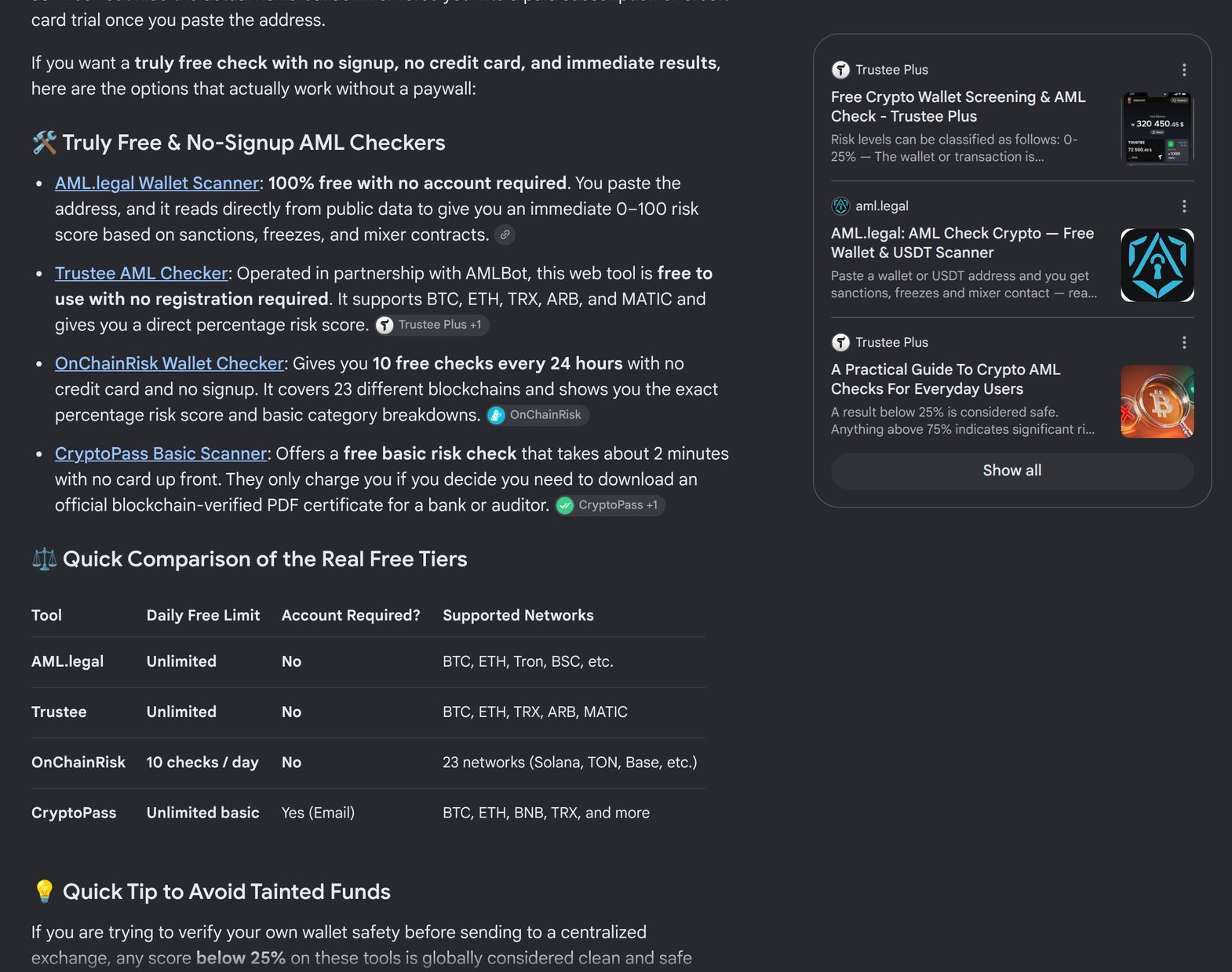
Task: Click the tools emoji beside Truly Free heading
Action: [44, 143]
